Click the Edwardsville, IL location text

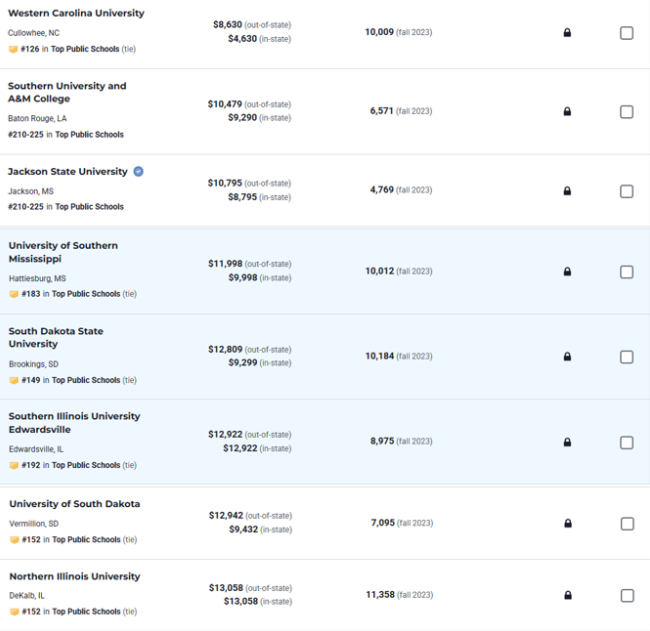(36, 449)
